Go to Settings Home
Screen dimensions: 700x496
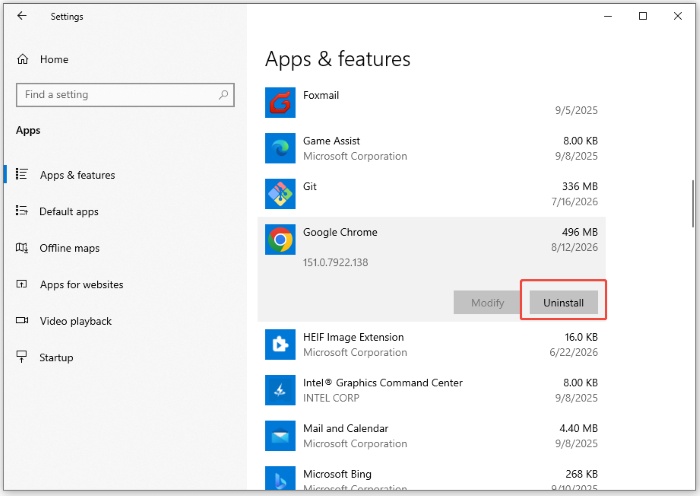(54, 59)
